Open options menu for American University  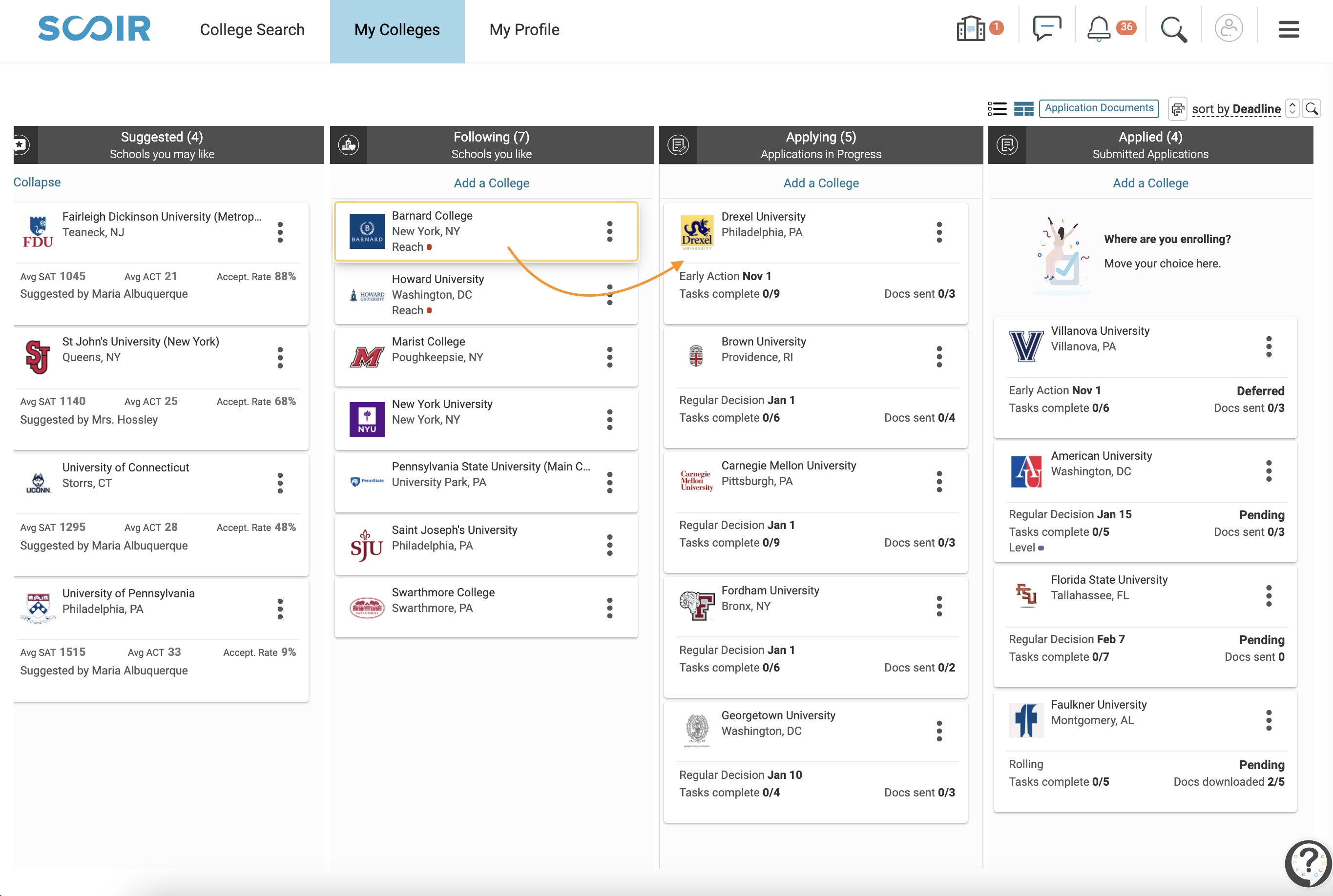coord(1269,471)
